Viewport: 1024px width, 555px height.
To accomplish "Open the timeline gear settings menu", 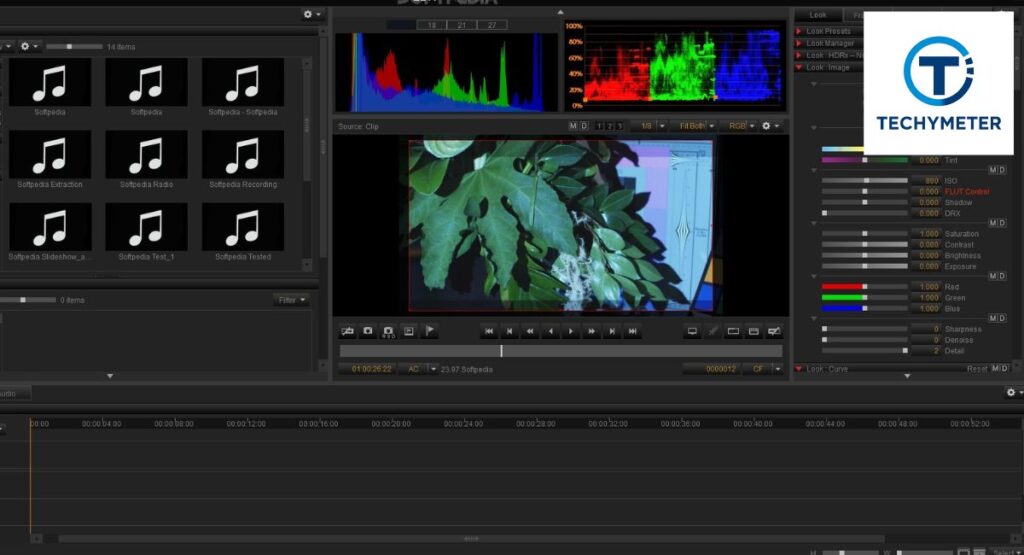I will point(1014,392).
